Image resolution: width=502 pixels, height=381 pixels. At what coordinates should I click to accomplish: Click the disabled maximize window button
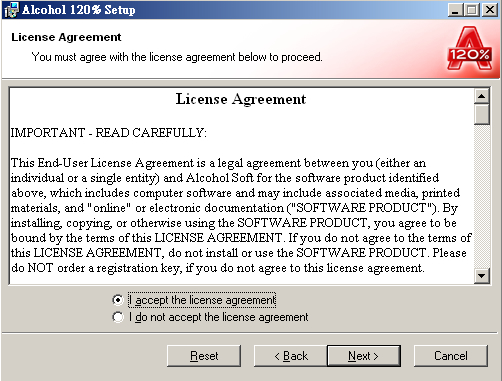(x=472, y=10)
